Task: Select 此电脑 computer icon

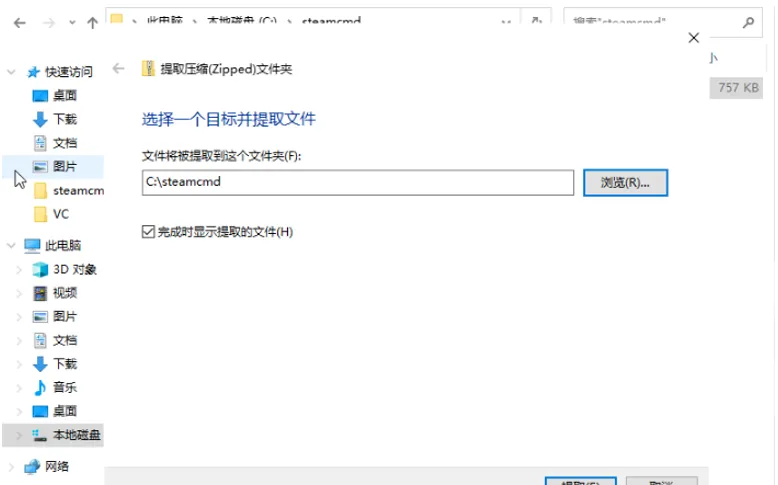Action: (32, 245)
